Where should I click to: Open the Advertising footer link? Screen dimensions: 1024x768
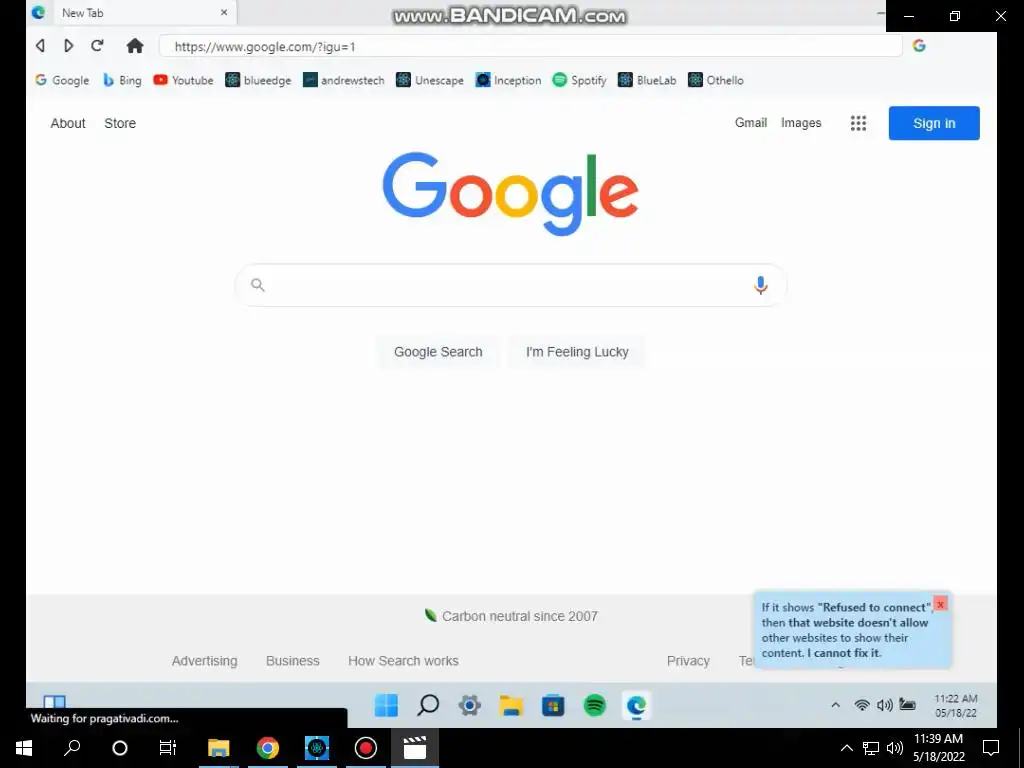pos(204,661)
